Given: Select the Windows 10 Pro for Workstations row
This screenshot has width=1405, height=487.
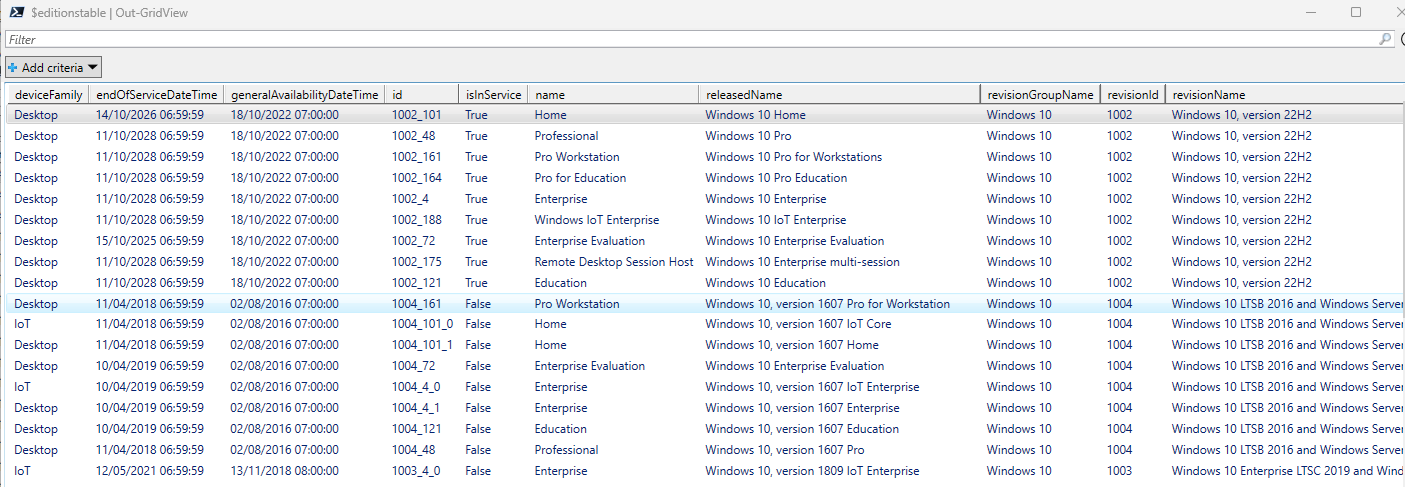Looking at the screenshot, I should coord(793,157).
